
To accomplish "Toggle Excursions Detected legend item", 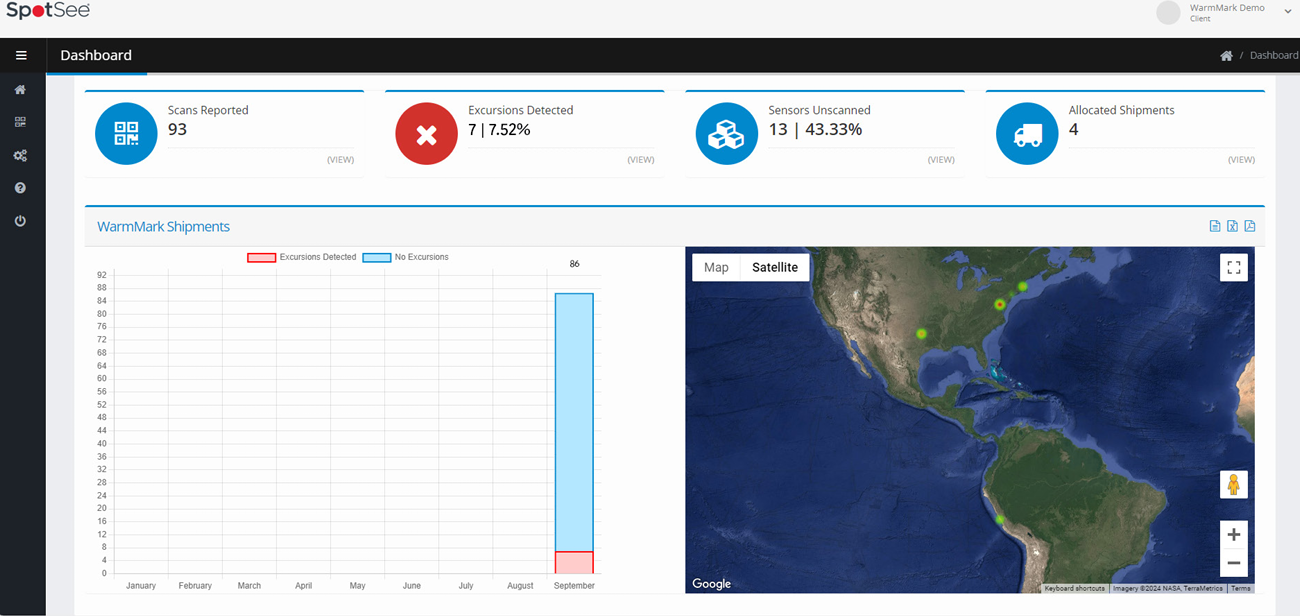I will click(303, 257).
